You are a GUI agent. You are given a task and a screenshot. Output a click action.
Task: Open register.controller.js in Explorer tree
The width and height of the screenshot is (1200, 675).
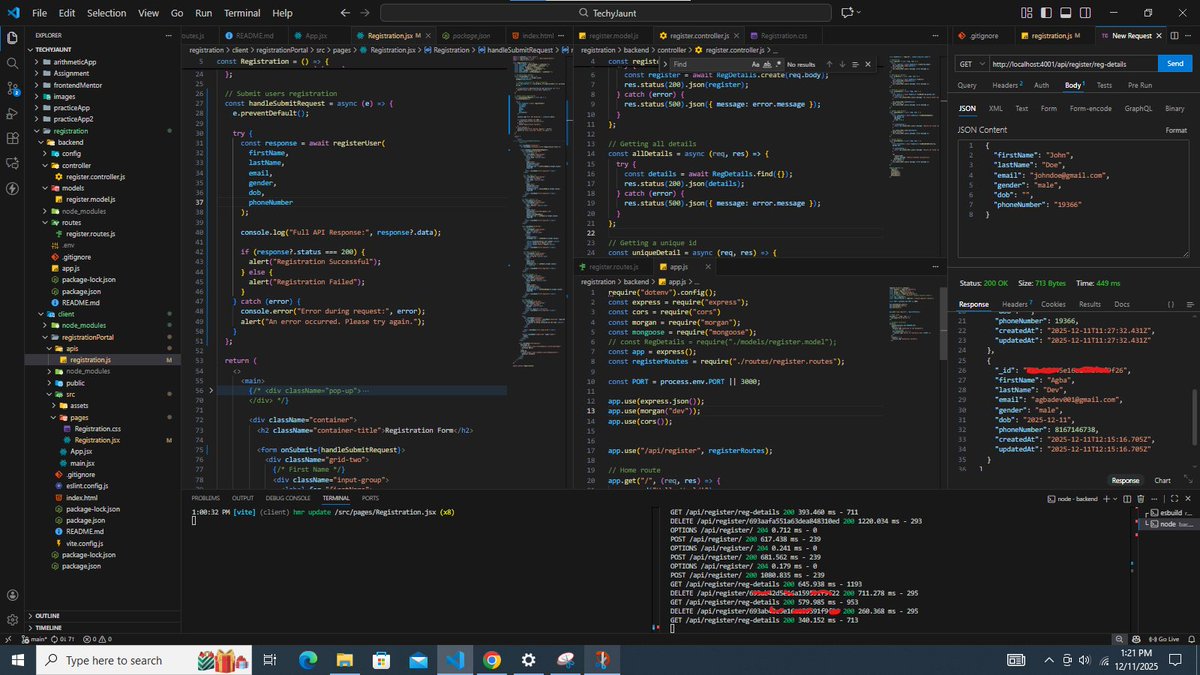point(95,176)
